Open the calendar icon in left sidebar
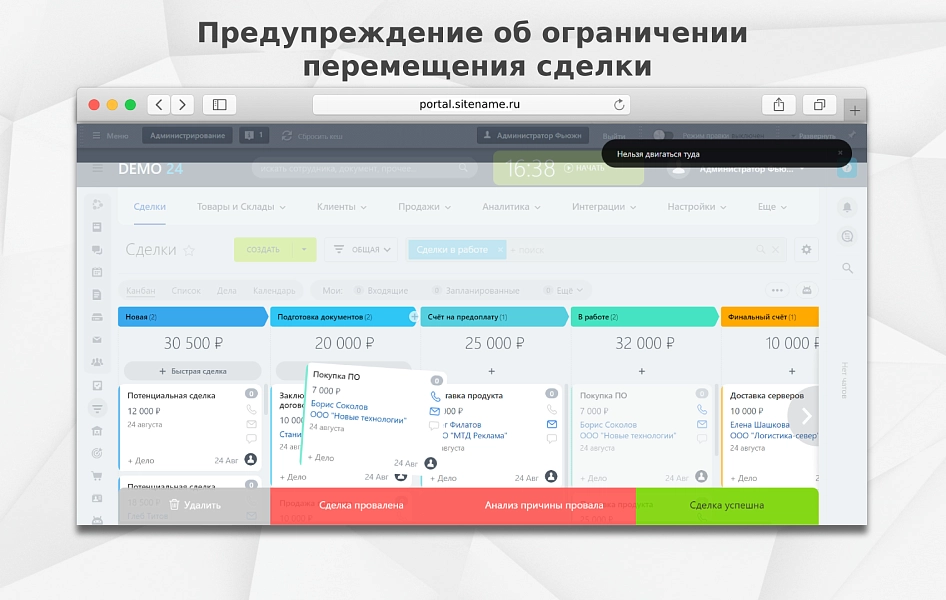This screenshot has width=946, height=600. coord(97,272)
